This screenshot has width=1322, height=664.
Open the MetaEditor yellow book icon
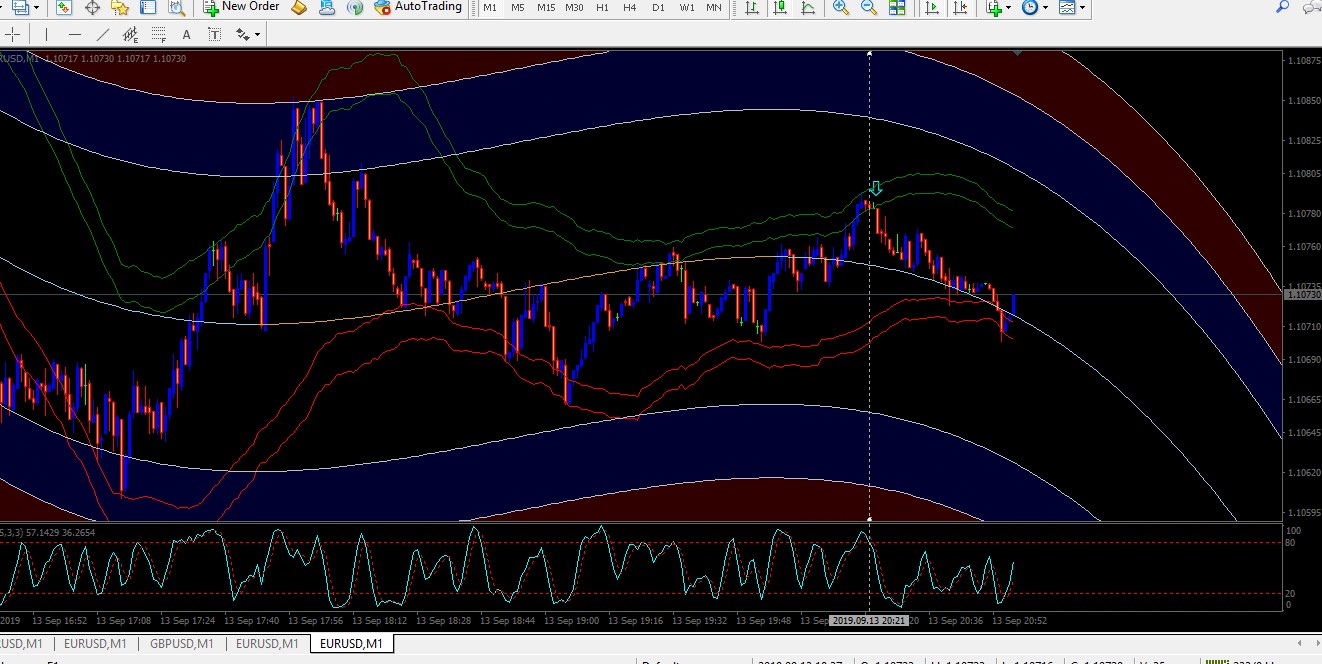click(x=298, y=8)
